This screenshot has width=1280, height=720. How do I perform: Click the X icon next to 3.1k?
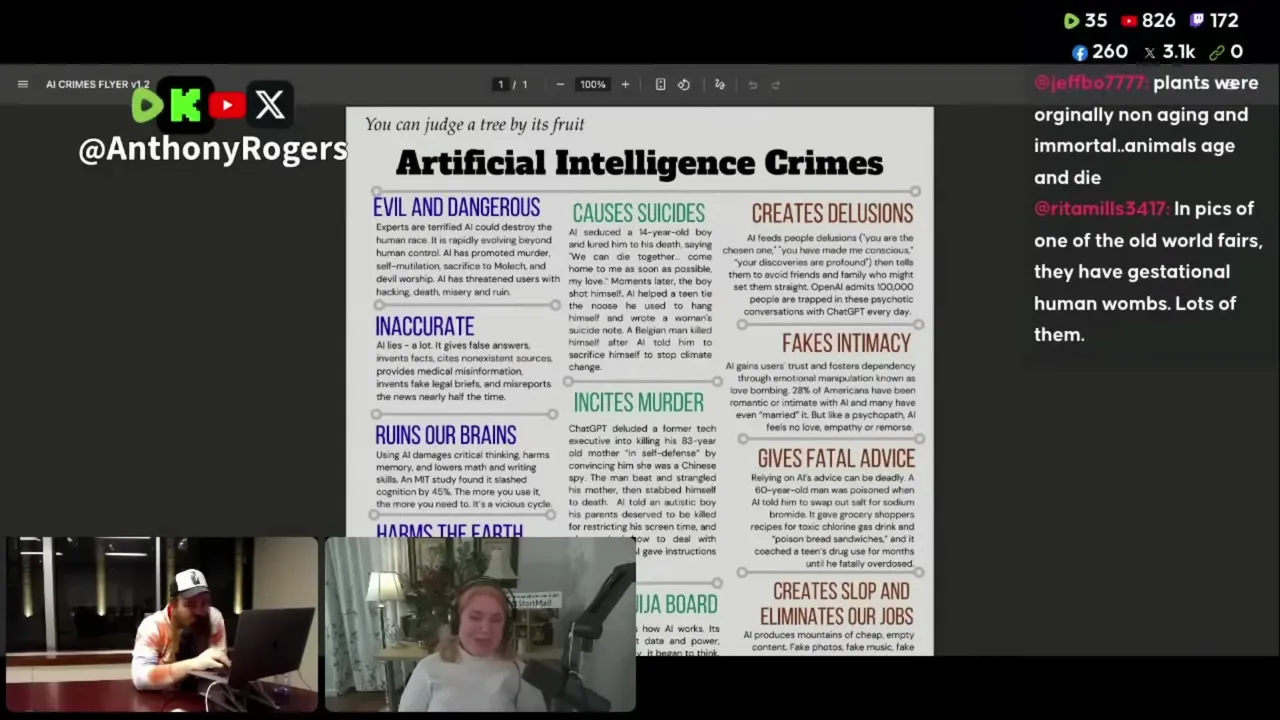pos(1150,52)
